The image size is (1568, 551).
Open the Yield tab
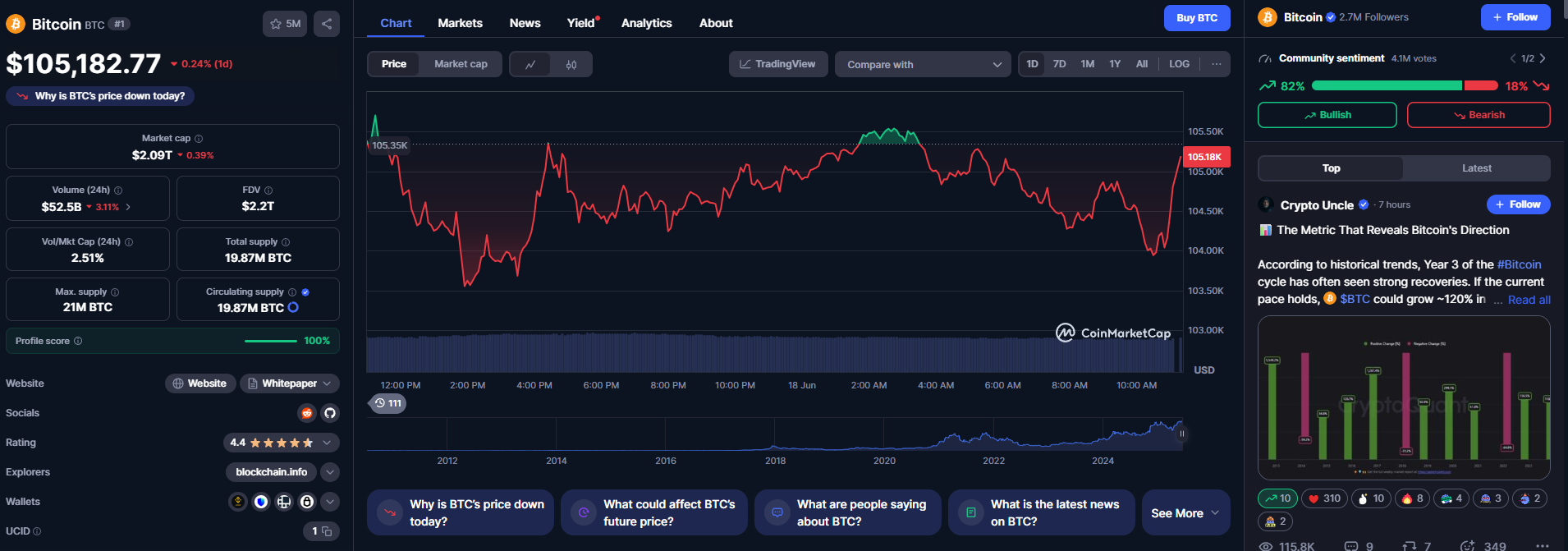coord(581,23)
